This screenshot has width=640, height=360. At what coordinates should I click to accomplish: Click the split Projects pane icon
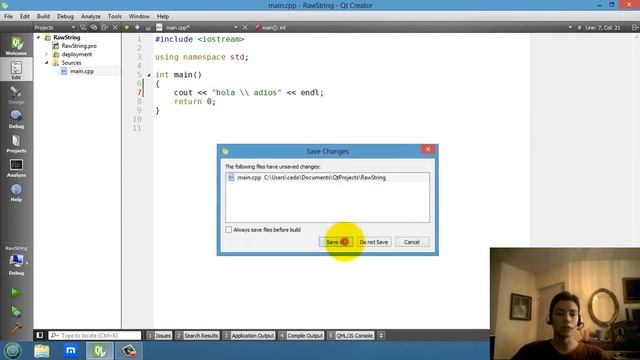click(x=104, y=27)
